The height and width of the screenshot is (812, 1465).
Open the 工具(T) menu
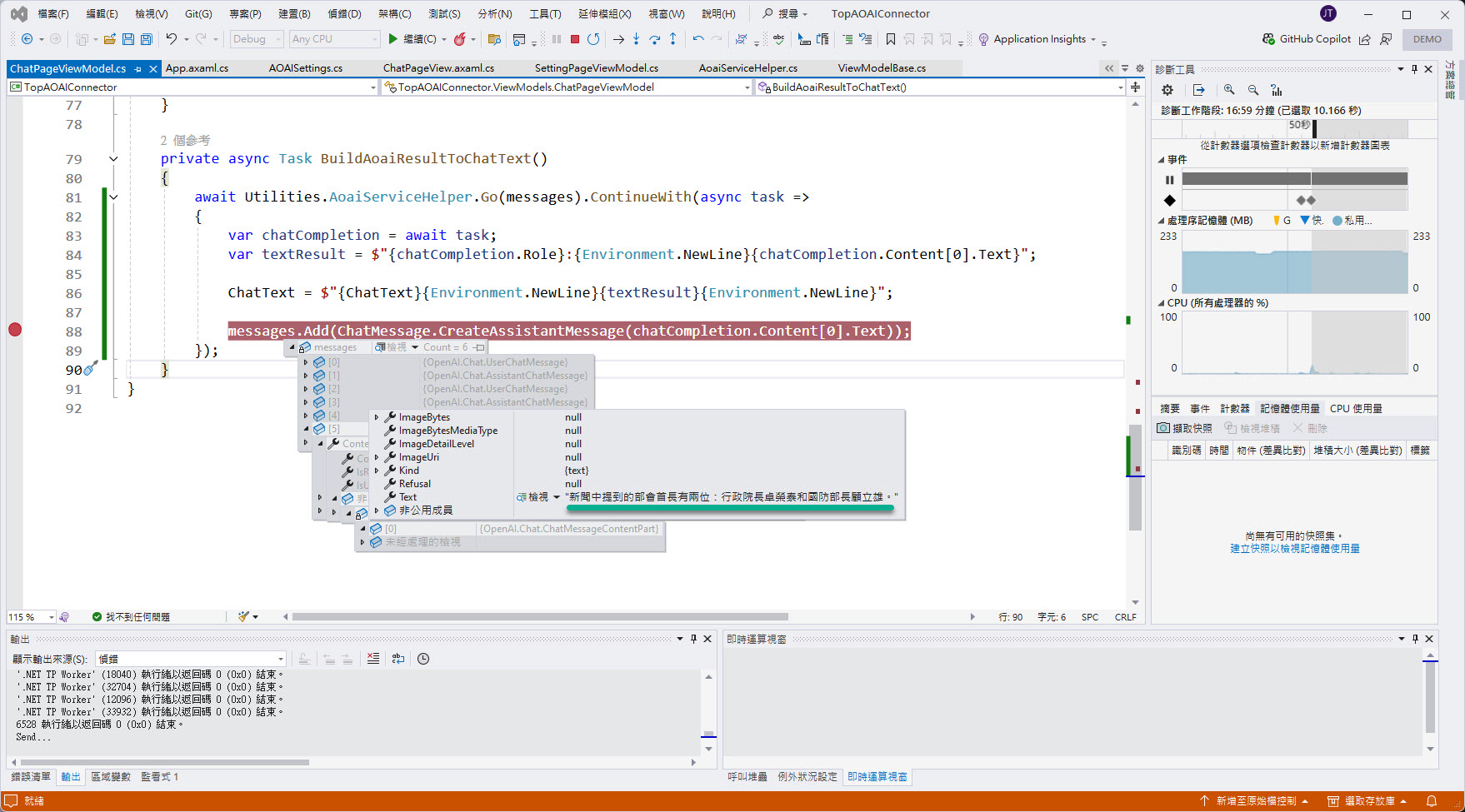(x=545, y=14)
